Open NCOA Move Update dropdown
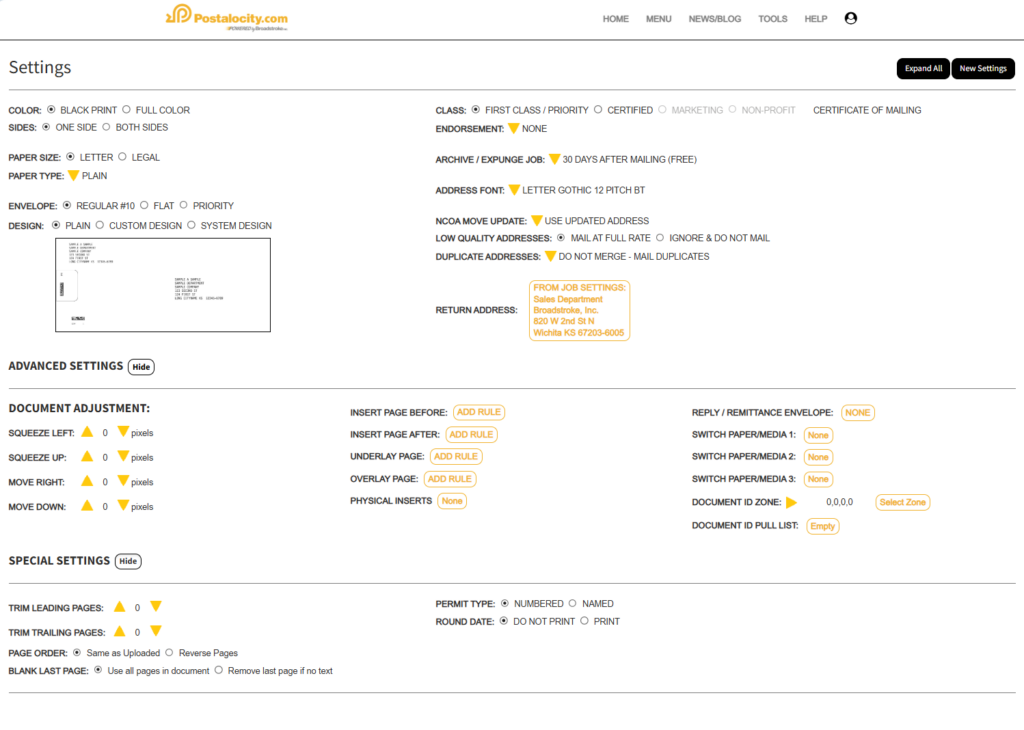Screen dimensions: 1024x730 coord(536,221)
